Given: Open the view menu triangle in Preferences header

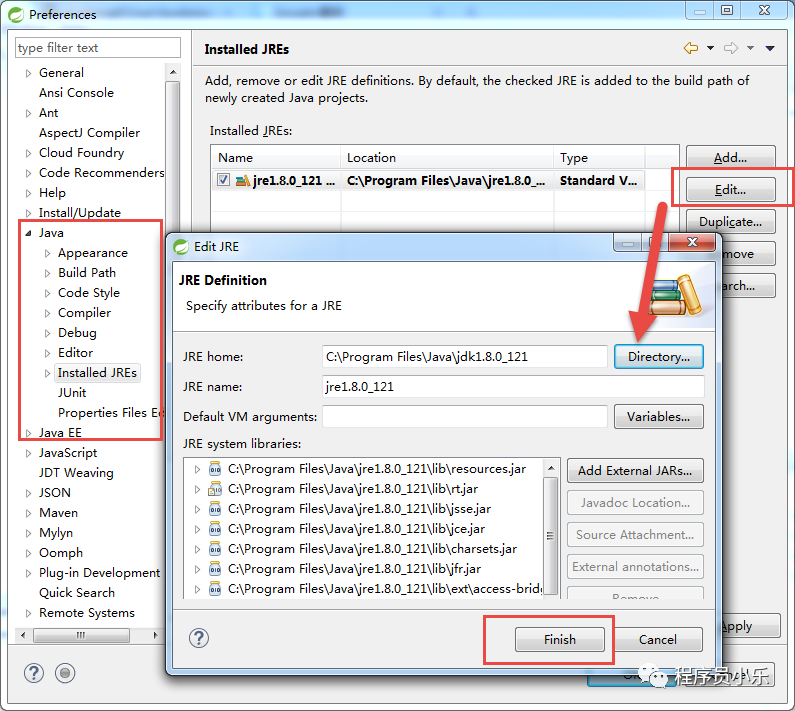Looking at the screenshot, I should (x=770, y=49).
